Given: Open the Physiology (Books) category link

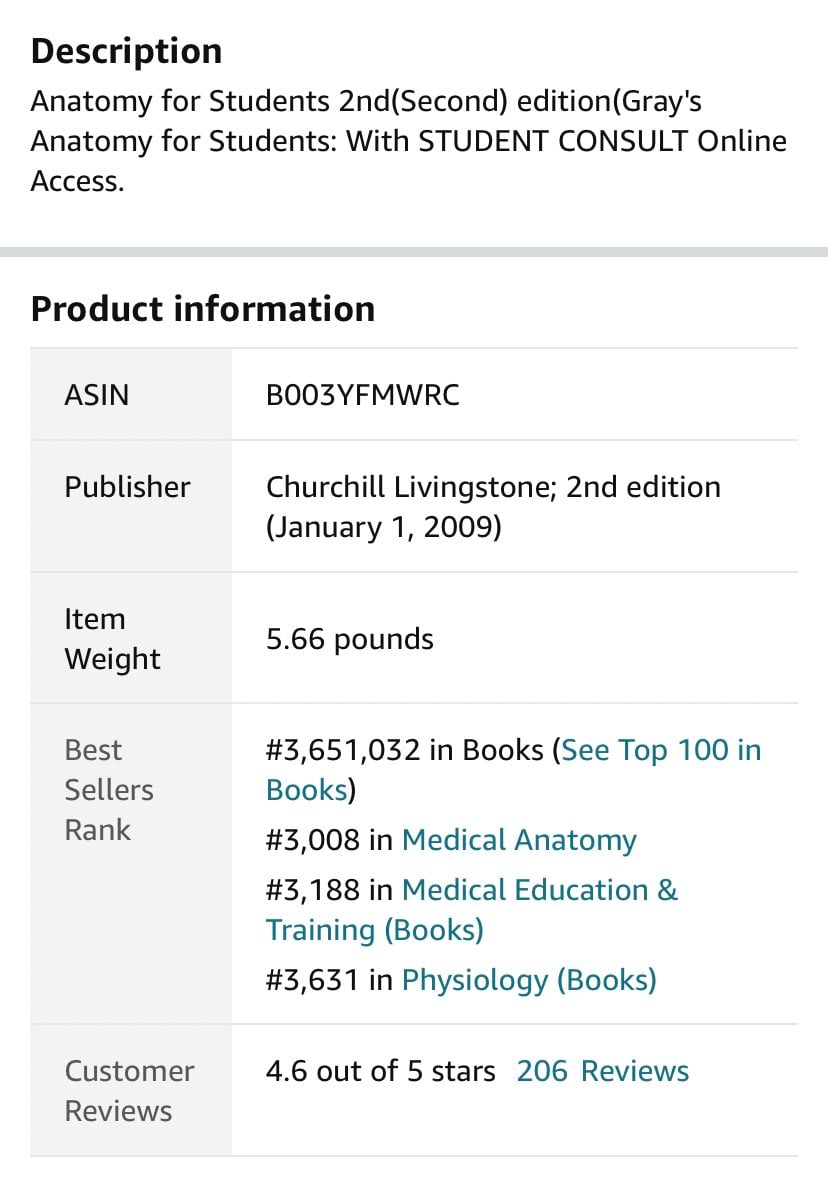Looking at the screenshot, I should point(529,980).
